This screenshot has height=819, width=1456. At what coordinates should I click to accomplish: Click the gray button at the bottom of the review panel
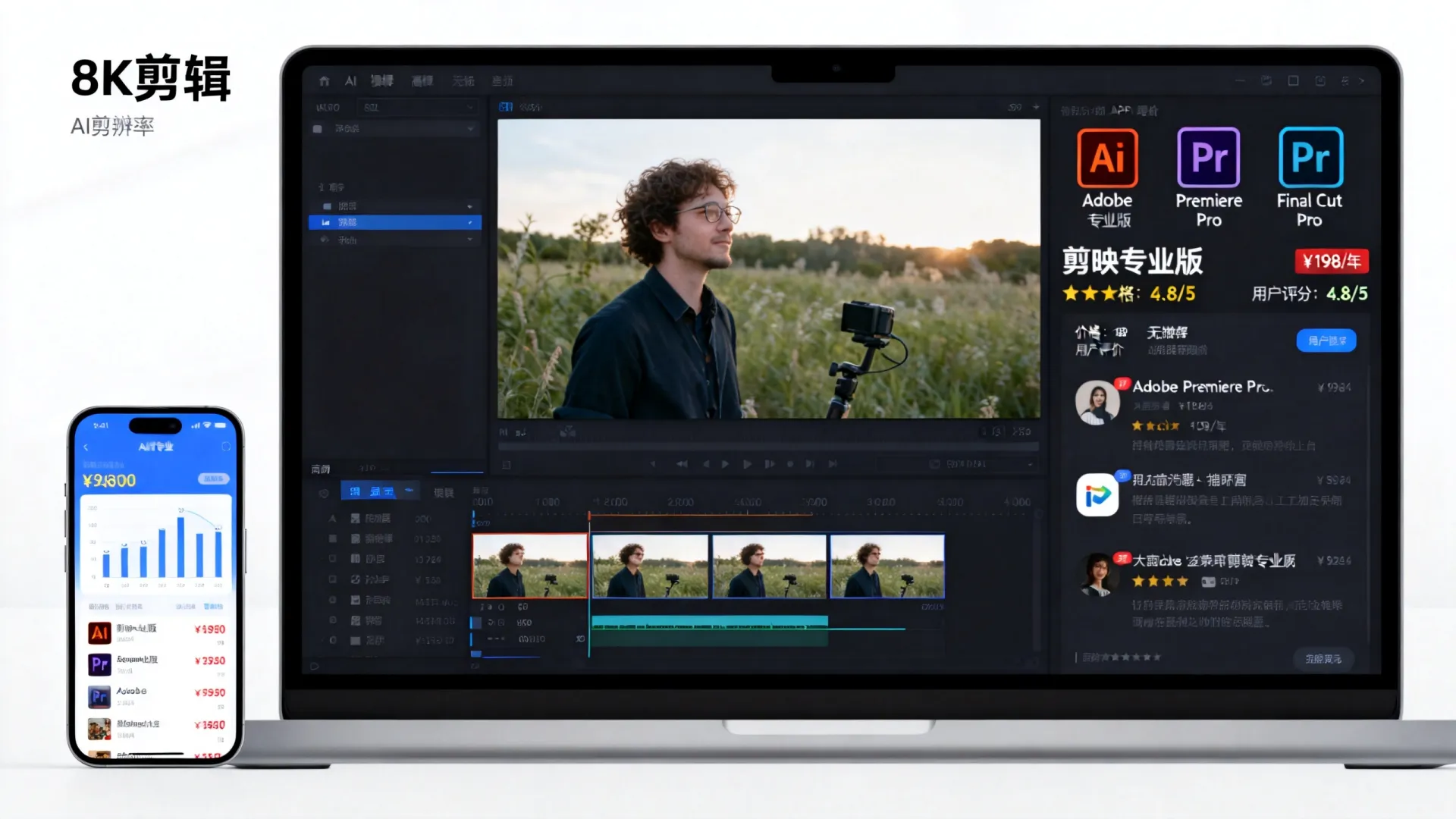[1323, 659]
